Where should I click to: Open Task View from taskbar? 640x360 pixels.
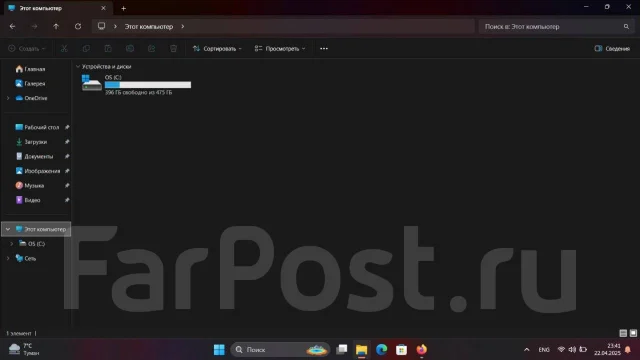click(342, 349)
